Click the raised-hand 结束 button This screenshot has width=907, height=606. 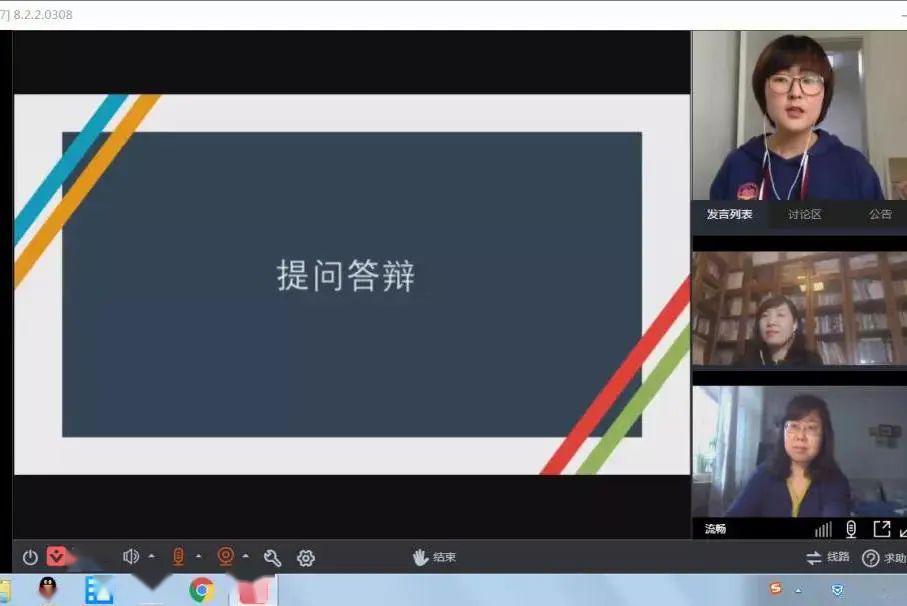[x=434, y=557]
